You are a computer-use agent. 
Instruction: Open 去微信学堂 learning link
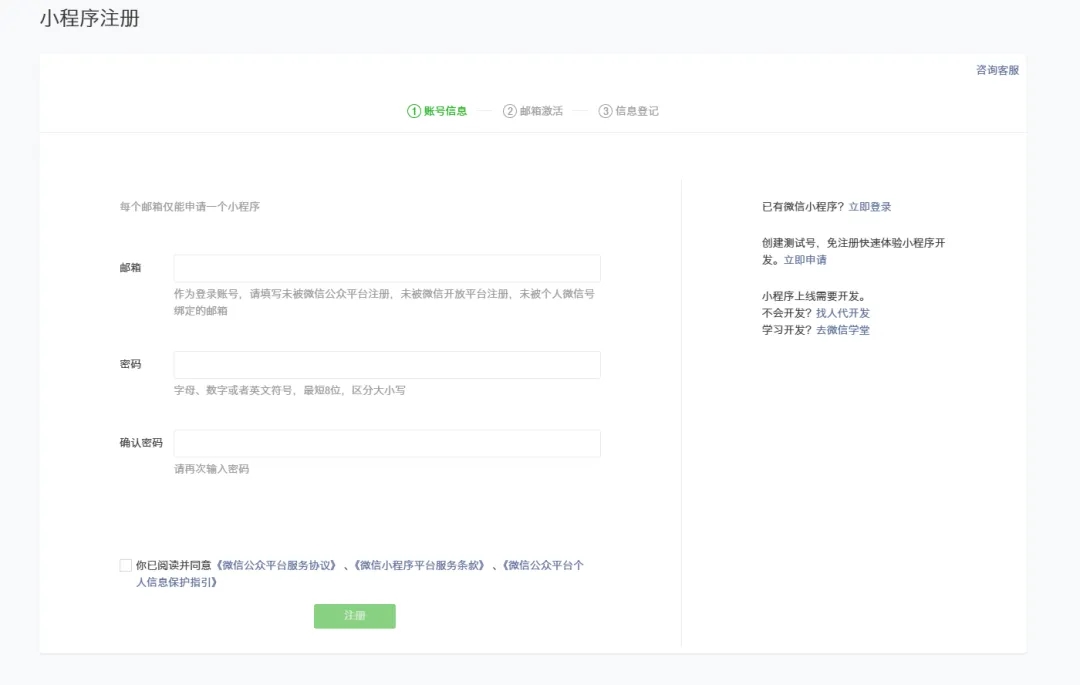(x=841, y=330)
